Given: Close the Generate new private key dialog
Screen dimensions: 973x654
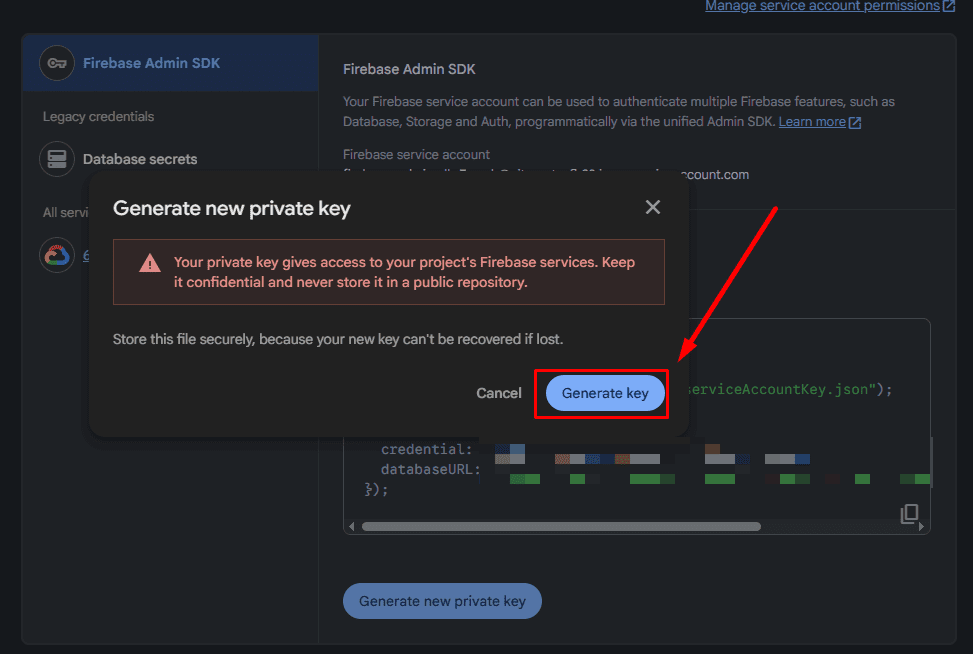Looking at the screenshot, I should (653, 207).
